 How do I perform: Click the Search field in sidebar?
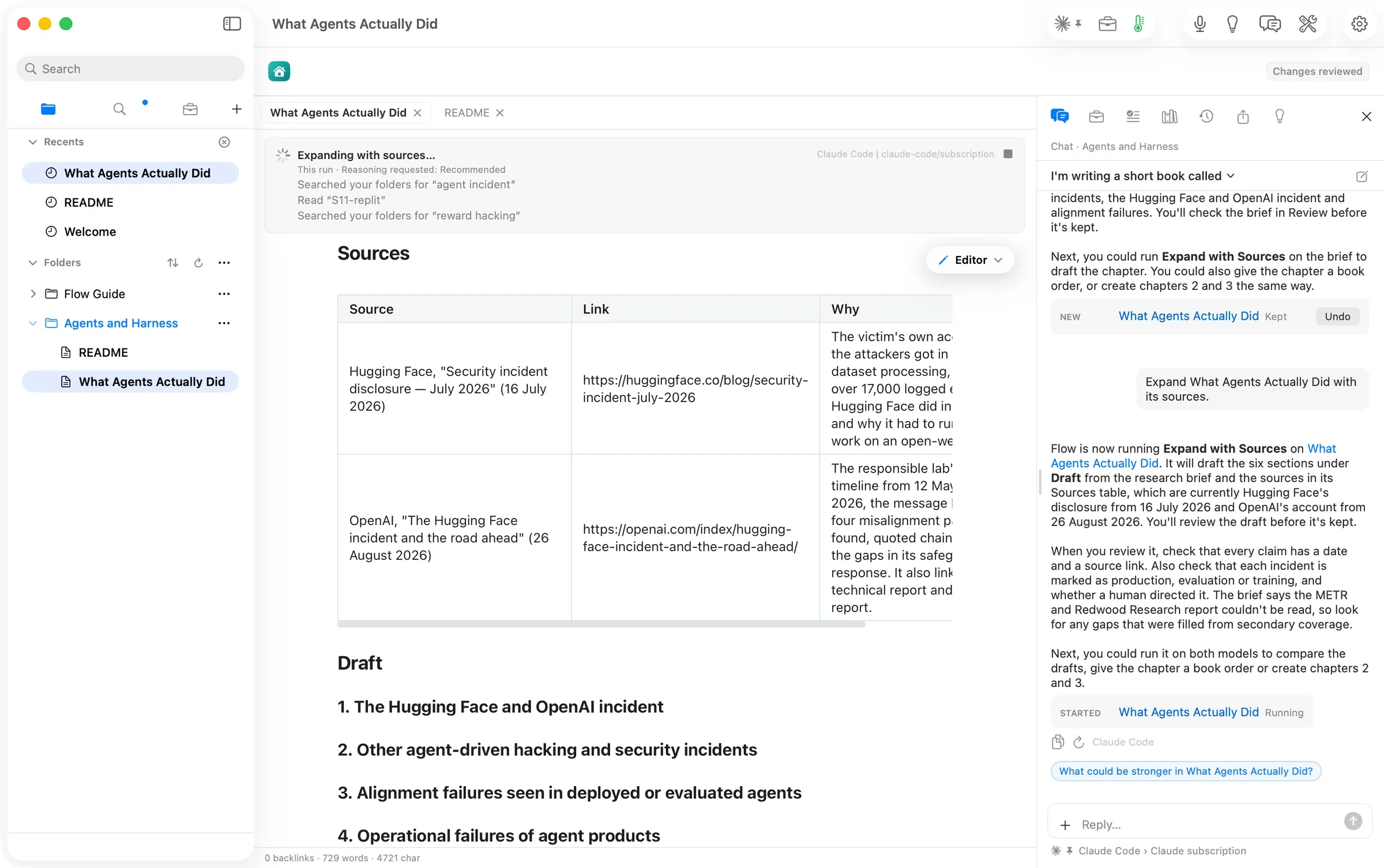[x=130, y=69]
